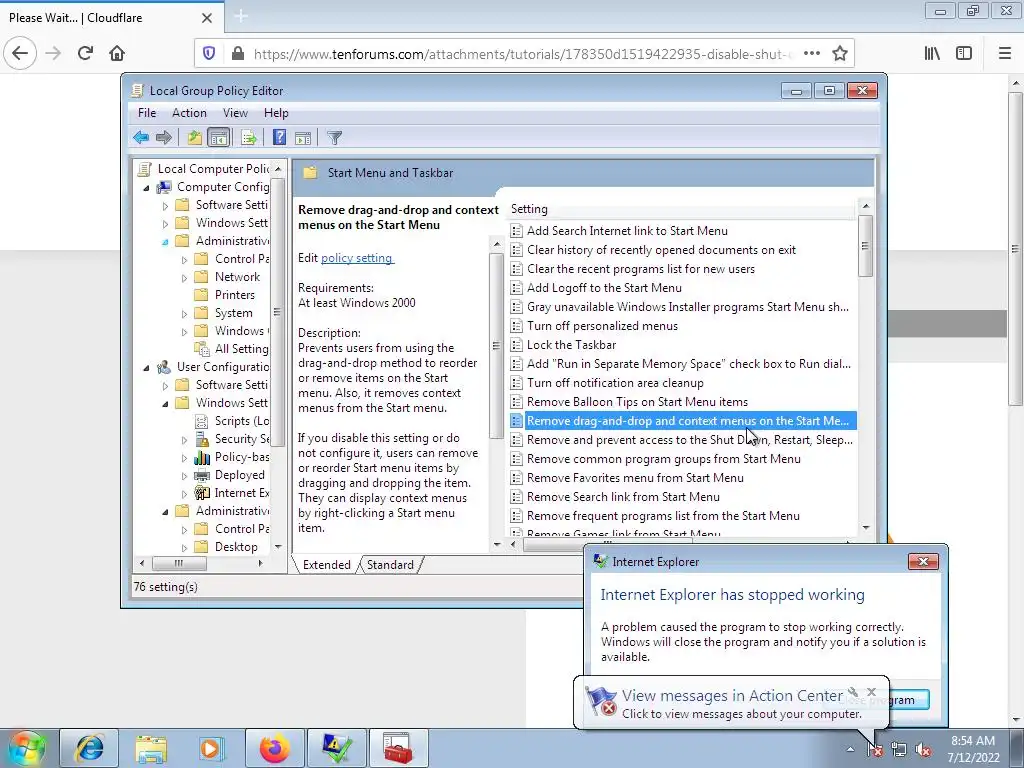Click the Up one level folder icon
Image resolution: width=1024 pixels, height=768 pixels.
pyautogui.click(x=195, y=137)
